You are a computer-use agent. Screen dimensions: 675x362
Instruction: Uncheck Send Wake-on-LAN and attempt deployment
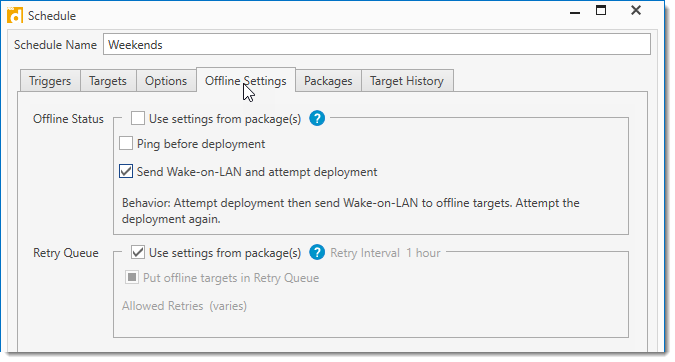[x=126, y=171]
